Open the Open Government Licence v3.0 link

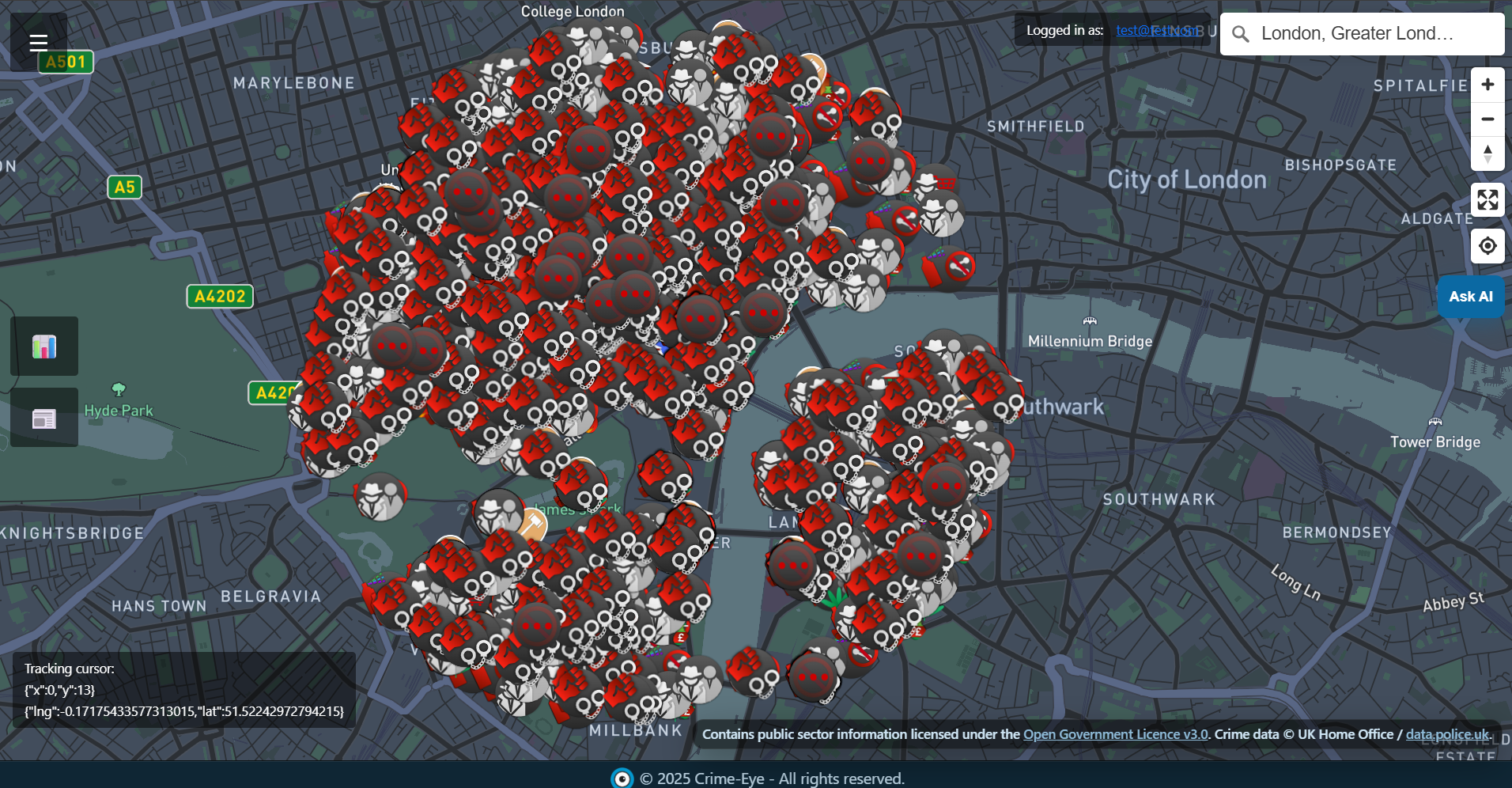pyautogui.click(x=1115, y=734)
